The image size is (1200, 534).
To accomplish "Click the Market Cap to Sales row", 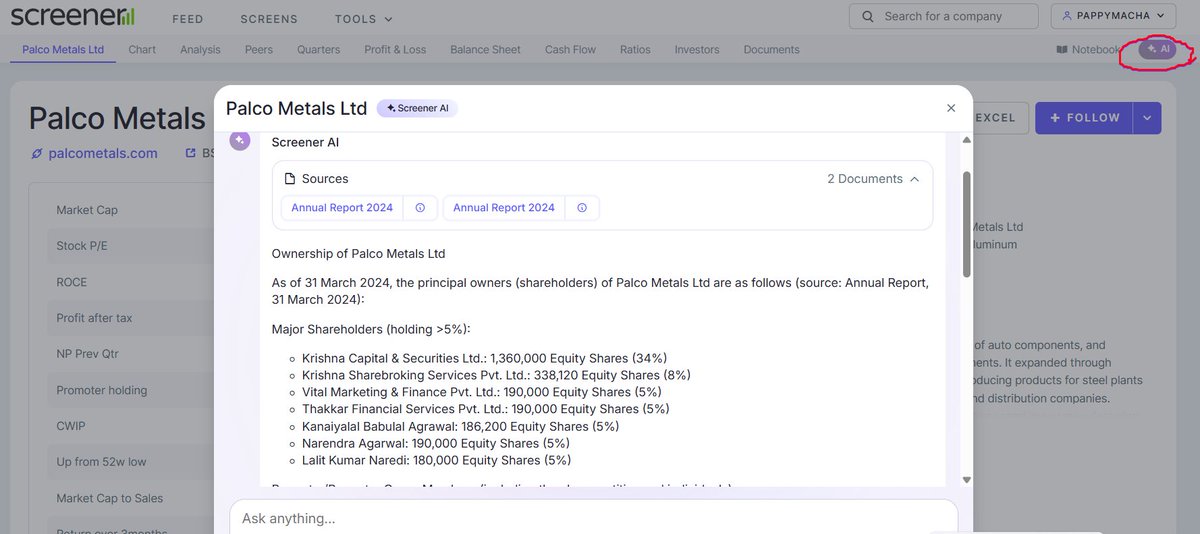I will point(130,498).
